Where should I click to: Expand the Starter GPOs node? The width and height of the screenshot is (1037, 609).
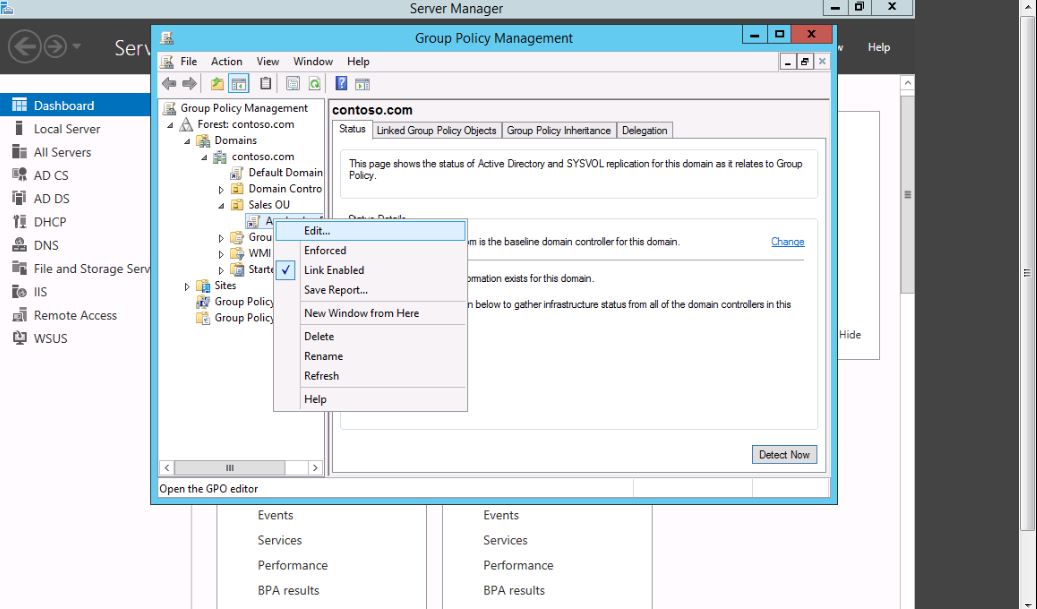coord(222,270)
